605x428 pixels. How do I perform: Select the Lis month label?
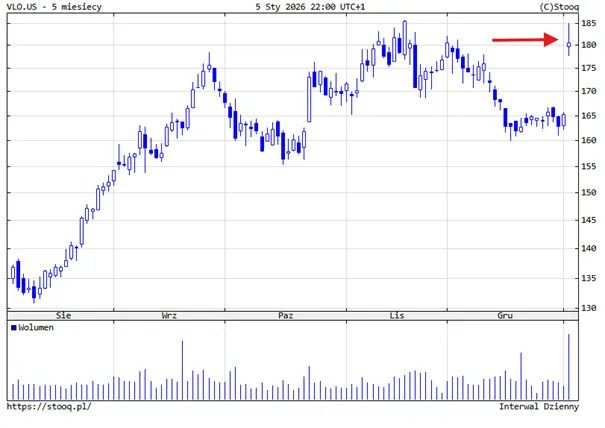pos(397,316)
